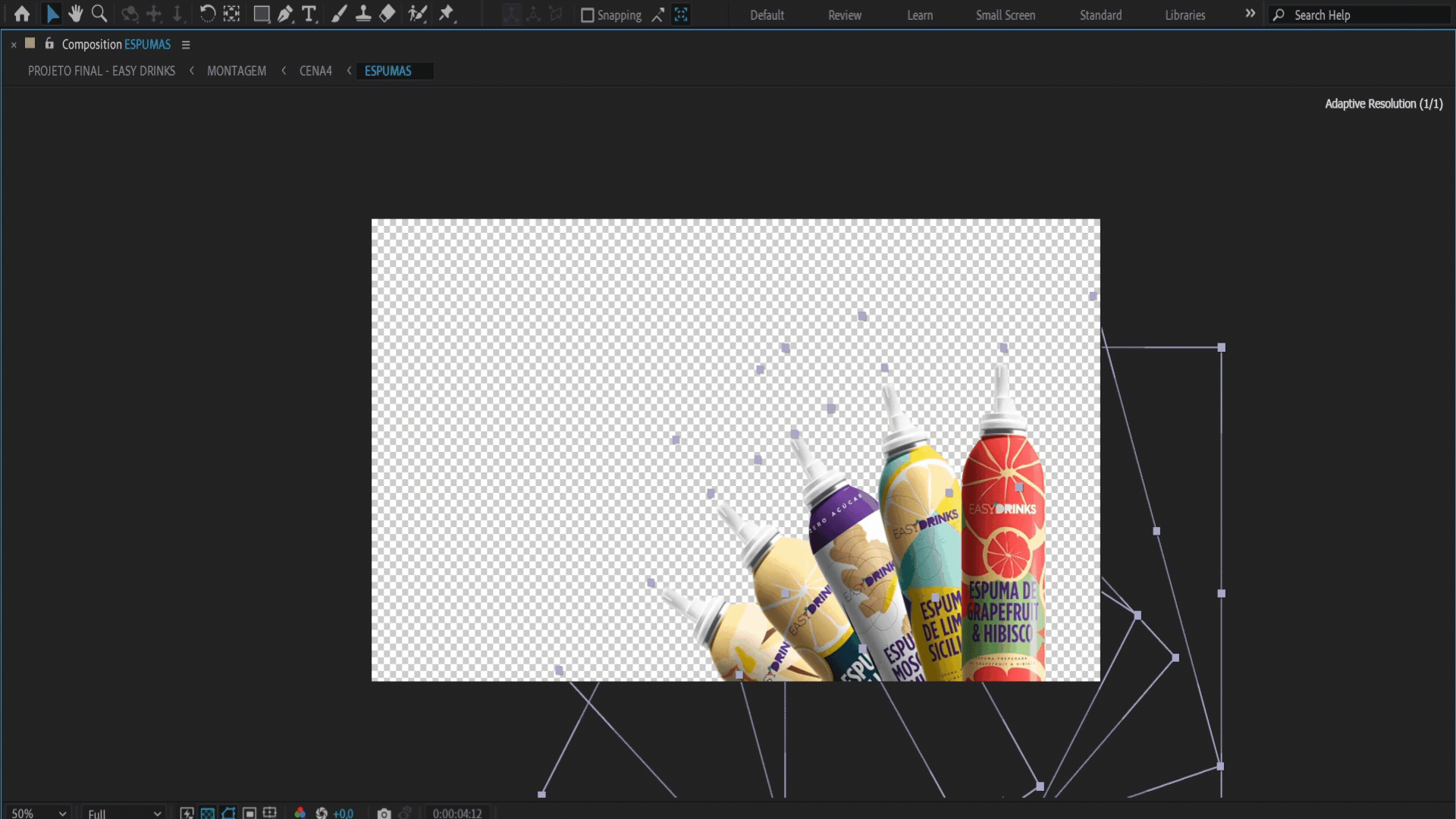
Task: Select the Eraser tool
Action: (x=388, y=14)
